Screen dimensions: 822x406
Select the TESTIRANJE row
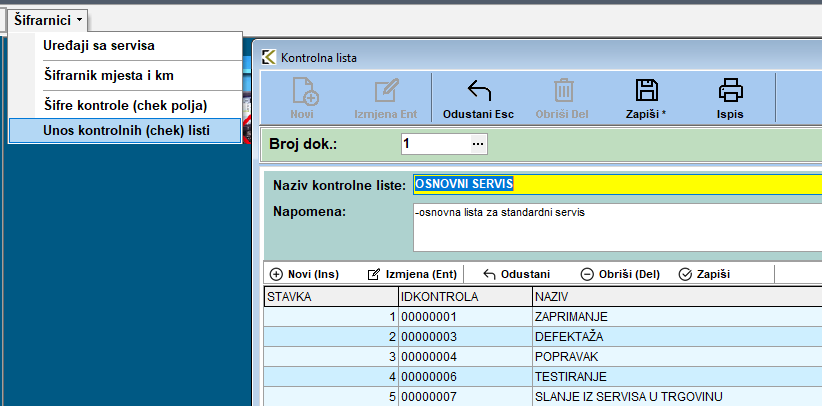click(543, 377)
